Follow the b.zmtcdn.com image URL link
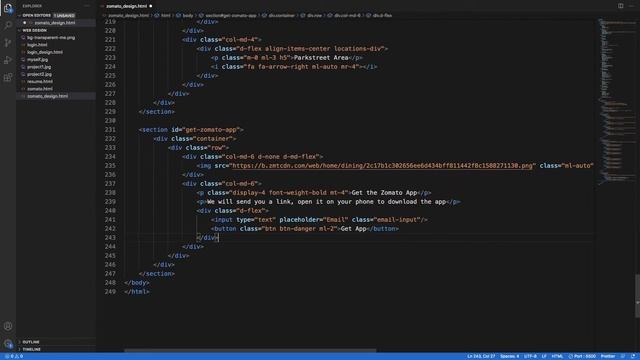Image resolution: width=640 pixels, height=360 pixels. [x=382, y=166]
